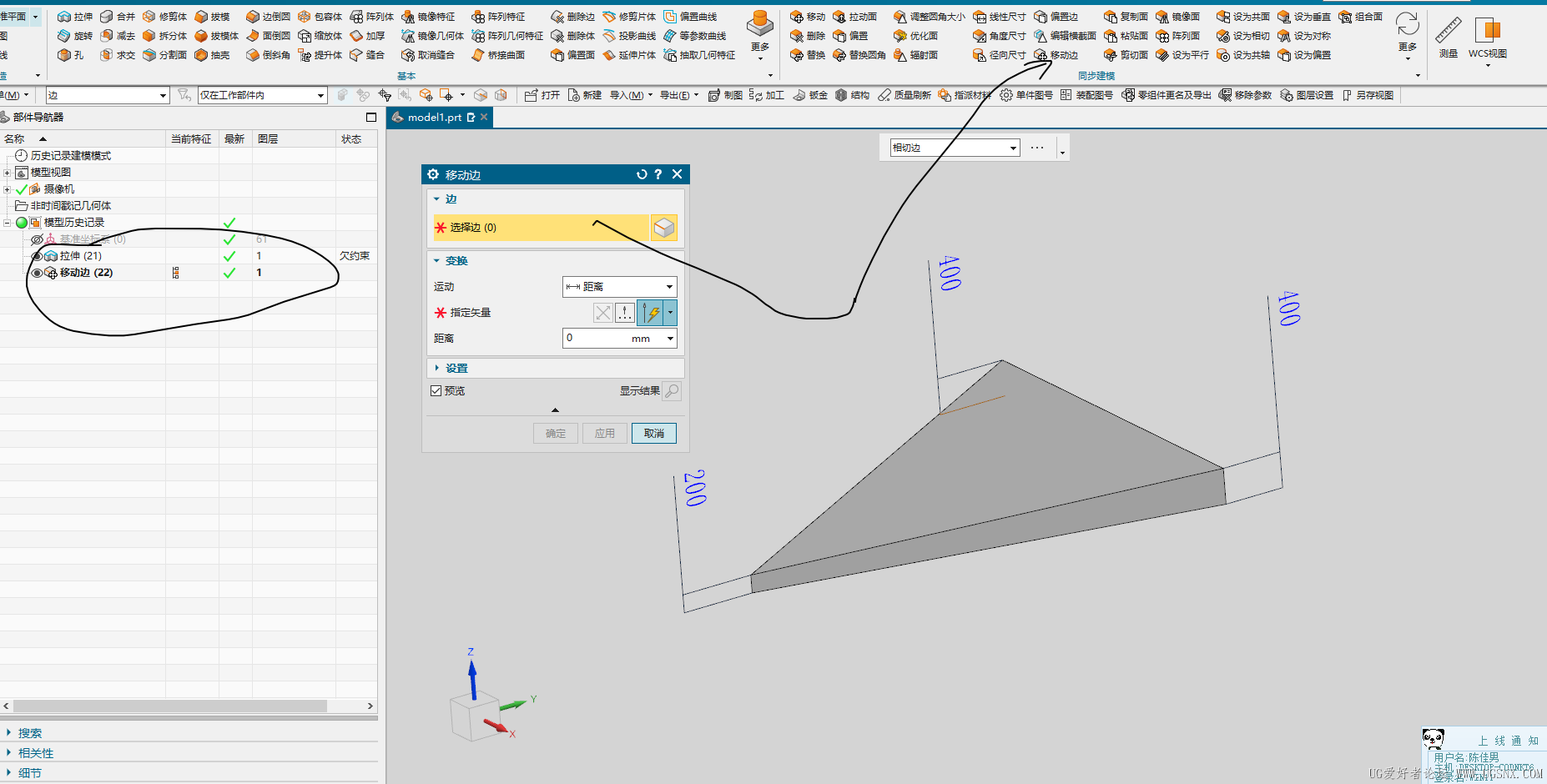Click the face selection cube icon beside 选择边
The width and height of the screenshot is (1547, 784).
coord(663,228)
